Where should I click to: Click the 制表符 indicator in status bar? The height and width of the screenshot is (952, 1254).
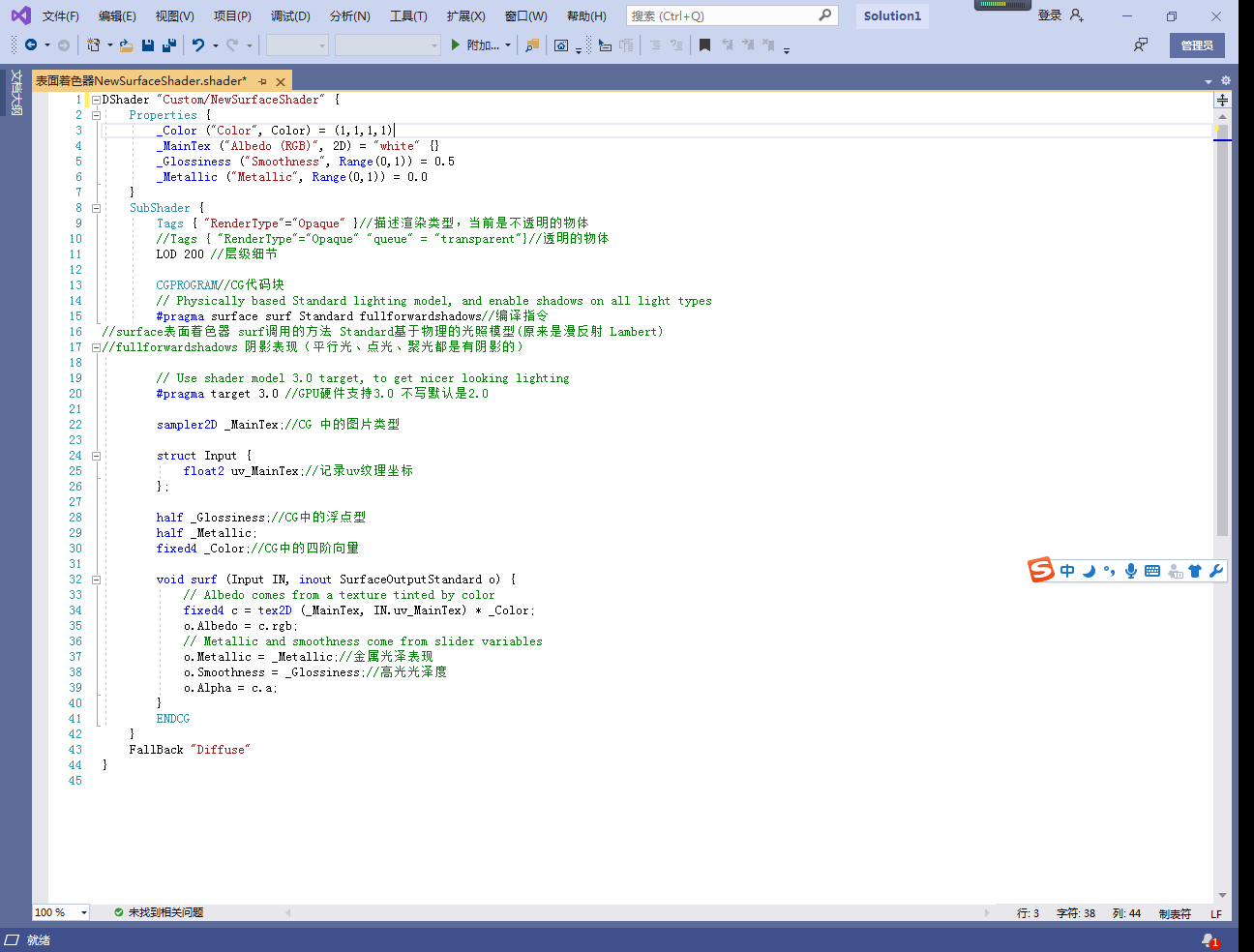click(1175, 913)
